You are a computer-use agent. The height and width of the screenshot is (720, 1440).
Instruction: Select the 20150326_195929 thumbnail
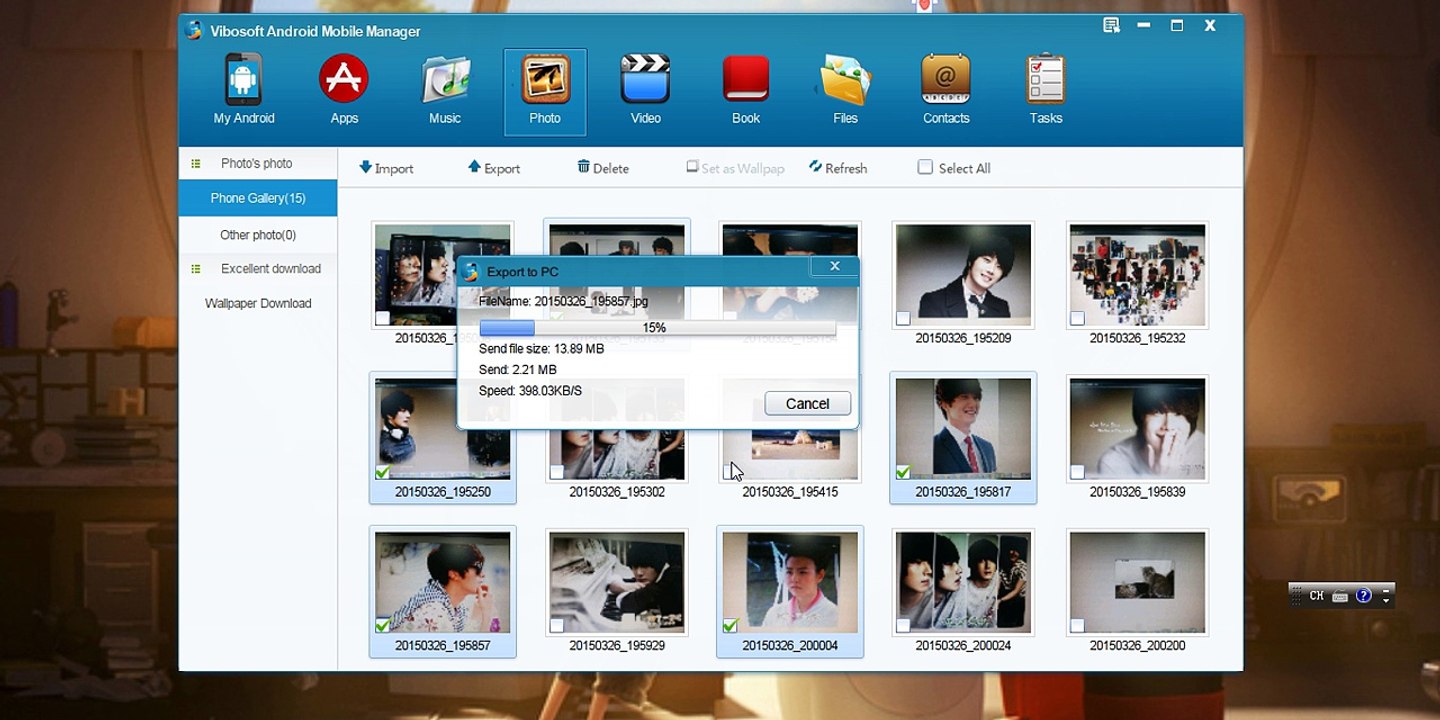pyautogui.click(x=617, y=583)
